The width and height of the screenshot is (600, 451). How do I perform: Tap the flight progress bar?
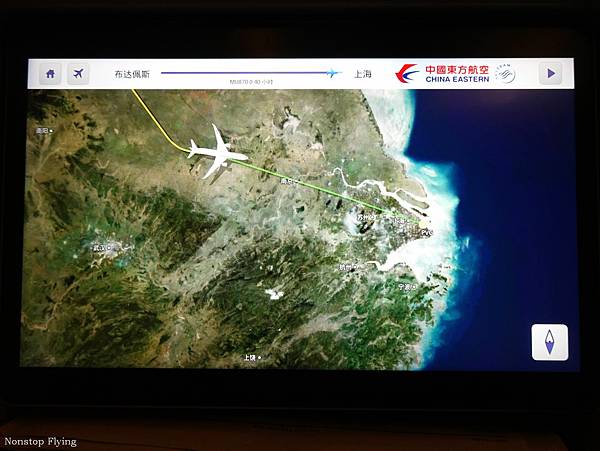coord(250,73)
